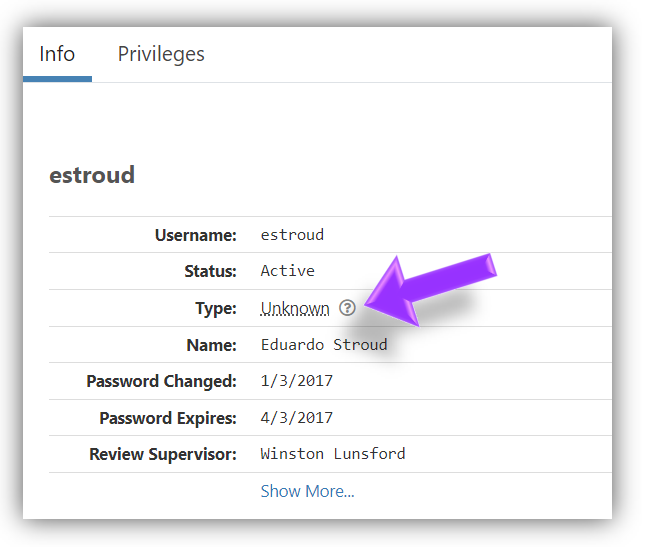Click the Password Expires label
This screenshot has width=646, height=547.
(168, 418)
